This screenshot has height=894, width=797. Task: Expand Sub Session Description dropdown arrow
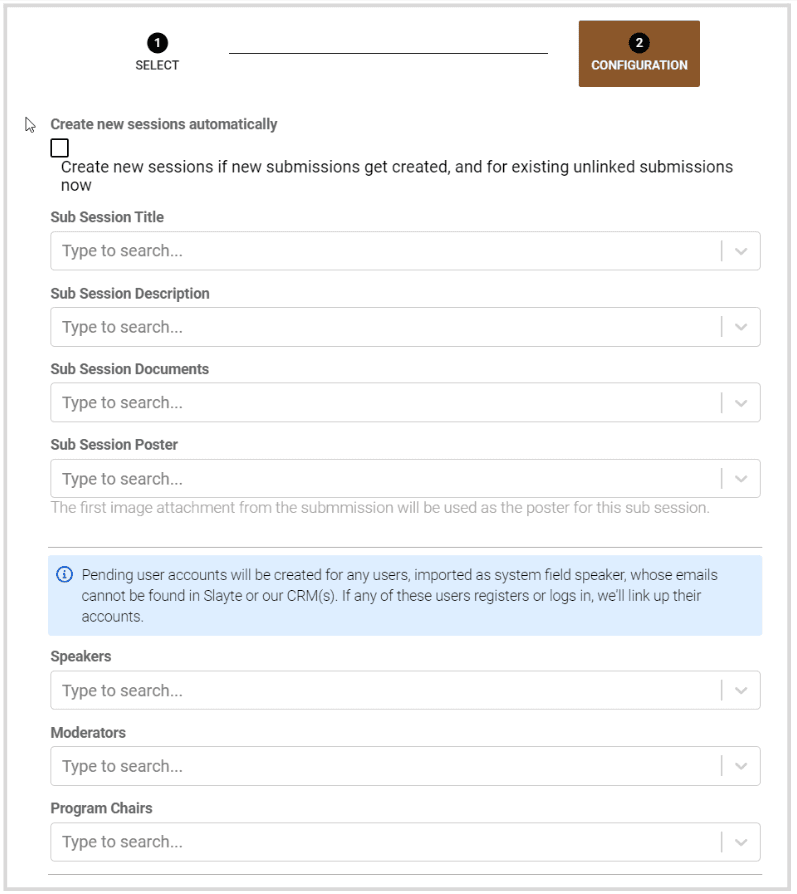pos(741,327)
